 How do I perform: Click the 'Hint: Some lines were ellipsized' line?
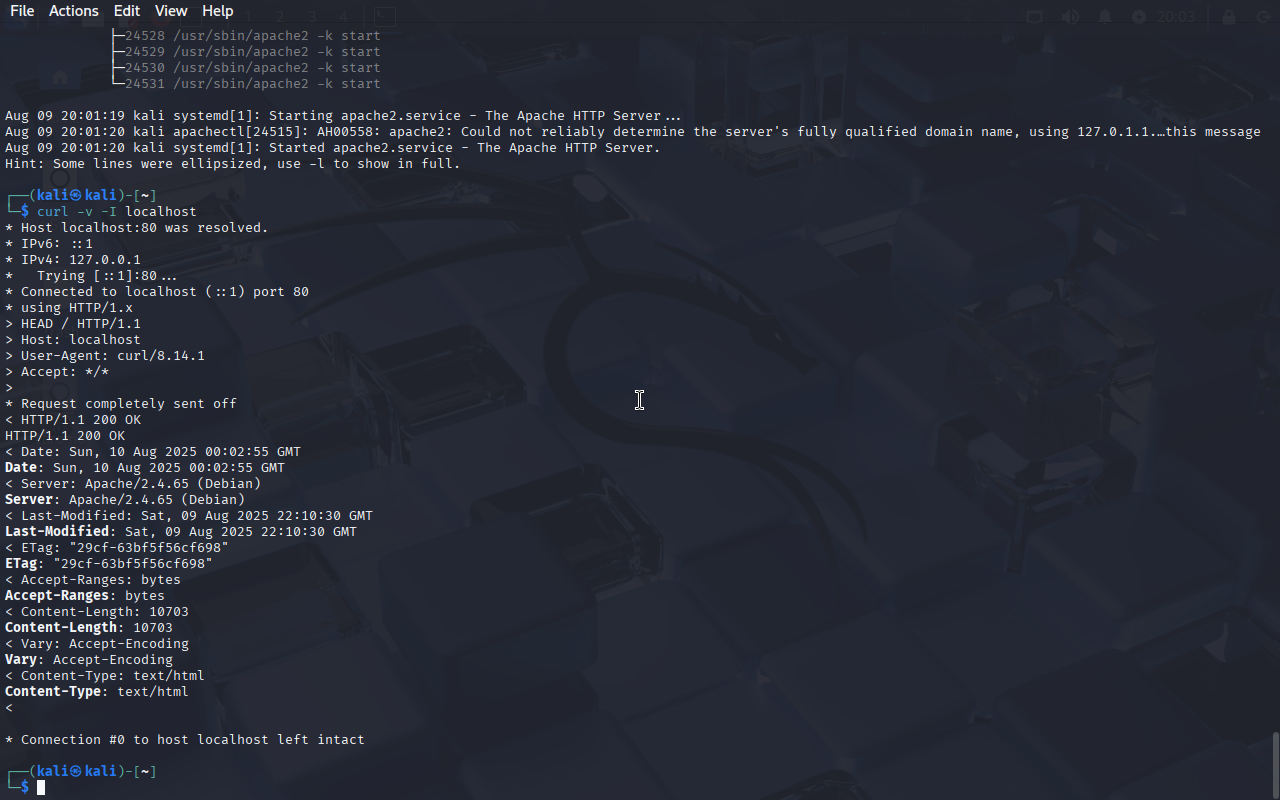233,164
